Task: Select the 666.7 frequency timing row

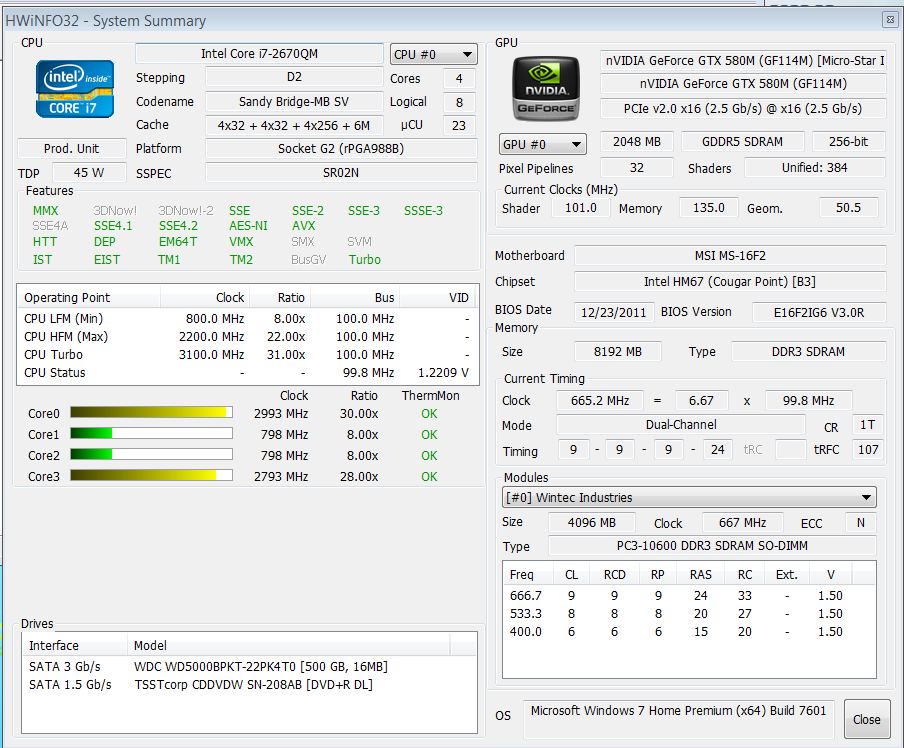Action: 689,595
